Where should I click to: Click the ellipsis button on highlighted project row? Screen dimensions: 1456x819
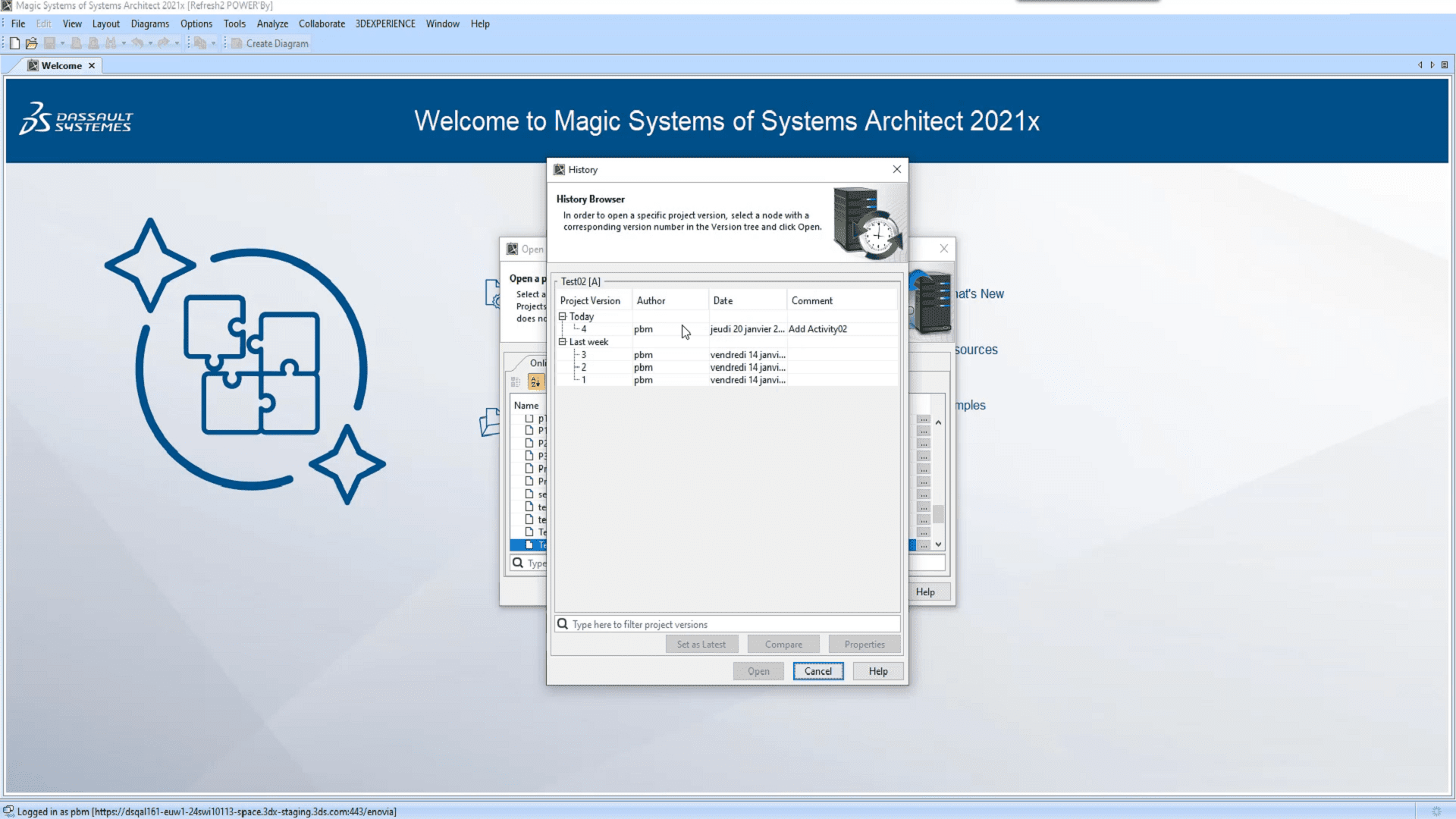923,545
